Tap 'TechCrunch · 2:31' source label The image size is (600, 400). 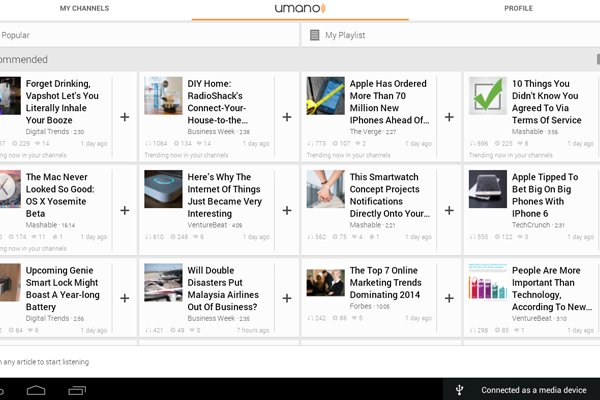click(538, 225)
